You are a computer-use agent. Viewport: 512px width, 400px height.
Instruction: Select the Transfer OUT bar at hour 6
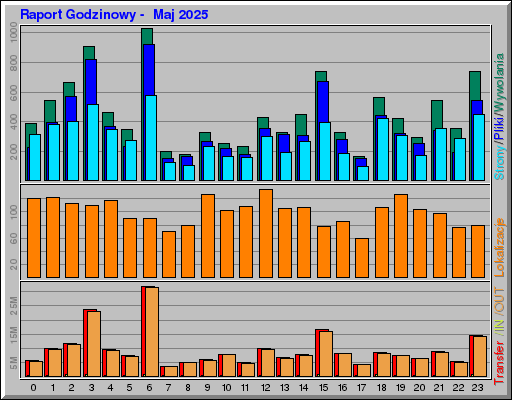point(152,332)
